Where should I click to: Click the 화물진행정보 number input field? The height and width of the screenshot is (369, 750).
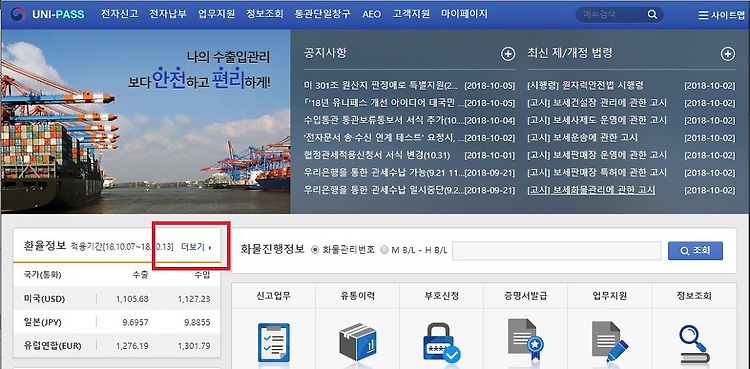click(x=556, y=250)
